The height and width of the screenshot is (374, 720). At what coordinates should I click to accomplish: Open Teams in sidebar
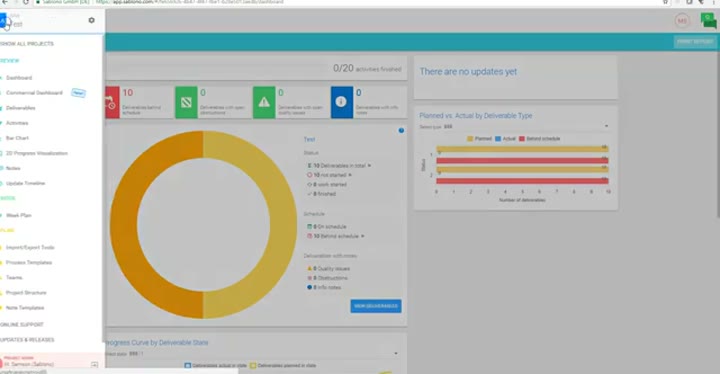14,278
